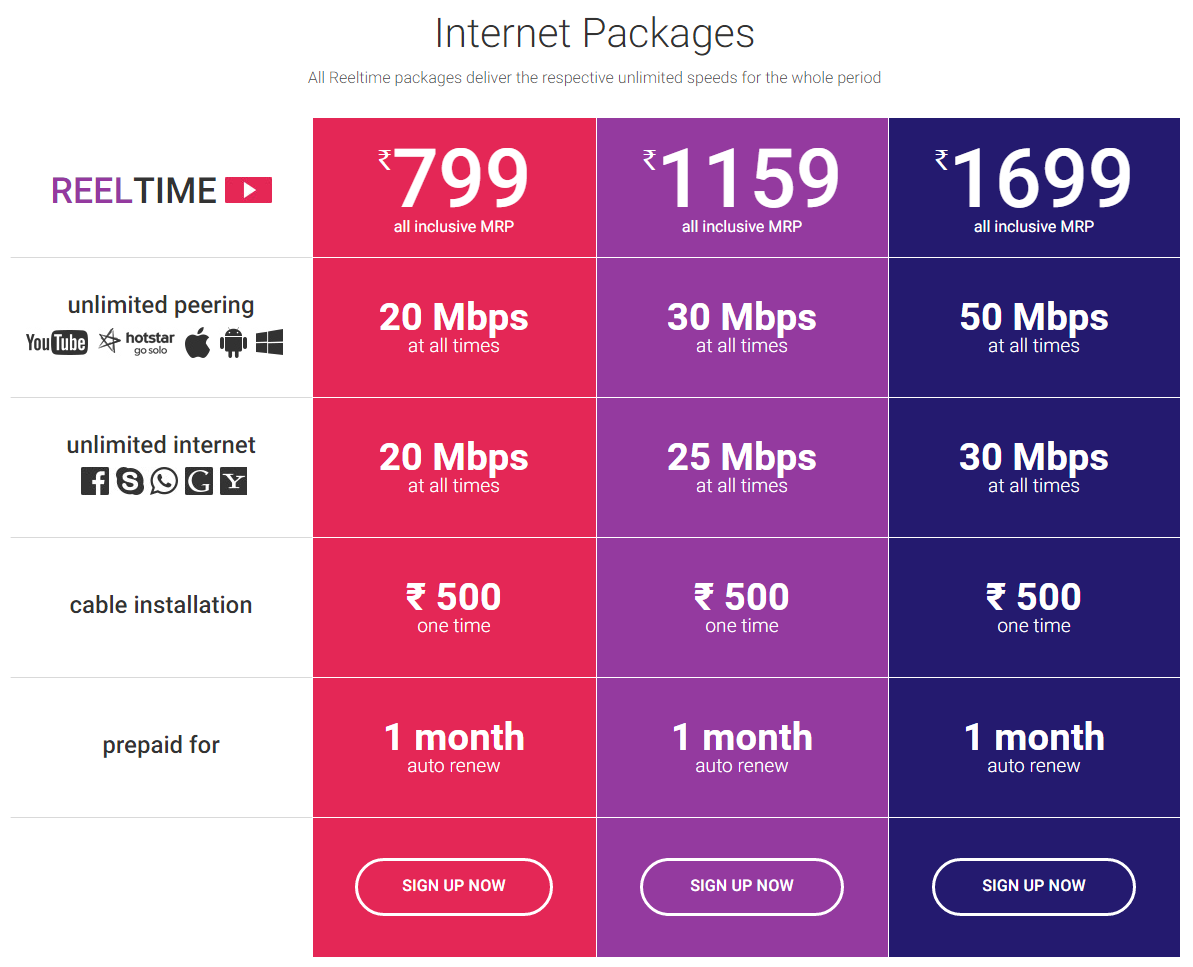Screen dimensions: 1193x967
Task: Click the Yahoo Y icon
Action: click(x=234, y=481)
